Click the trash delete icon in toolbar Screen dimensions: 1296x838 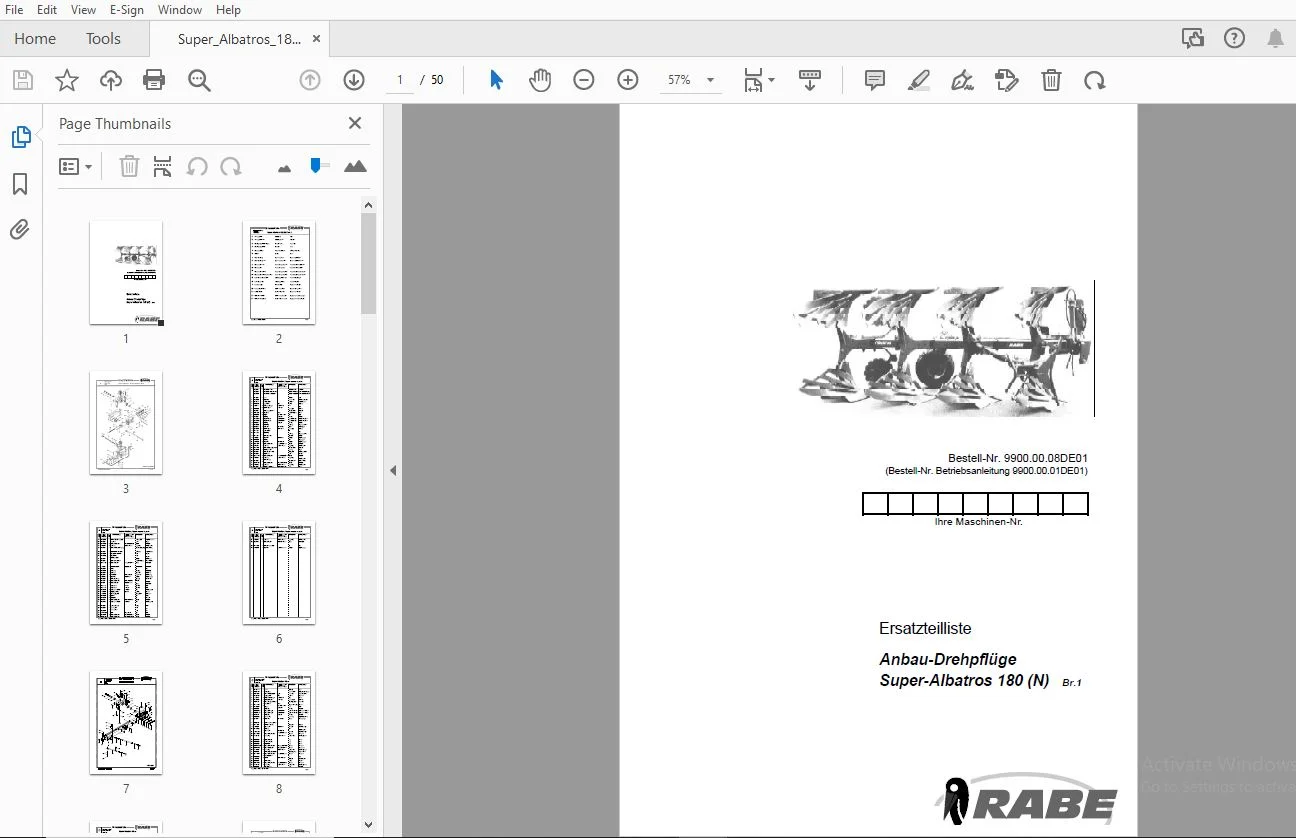1051,80
